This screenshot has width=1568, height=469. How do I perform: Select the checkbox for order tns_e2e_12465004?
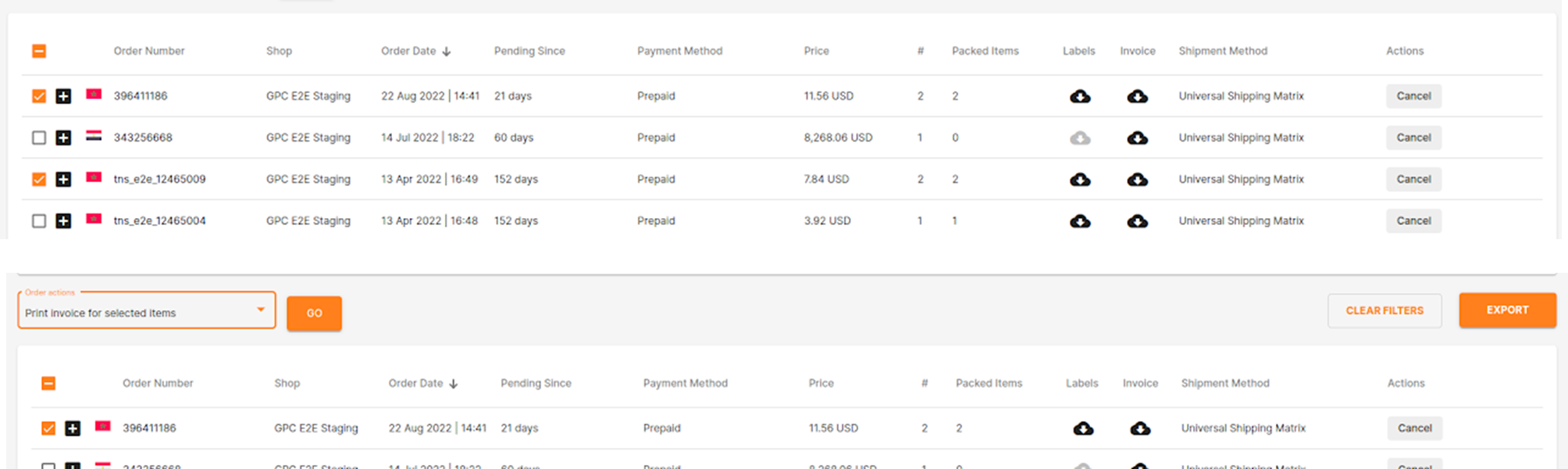[x=39, y=221]
